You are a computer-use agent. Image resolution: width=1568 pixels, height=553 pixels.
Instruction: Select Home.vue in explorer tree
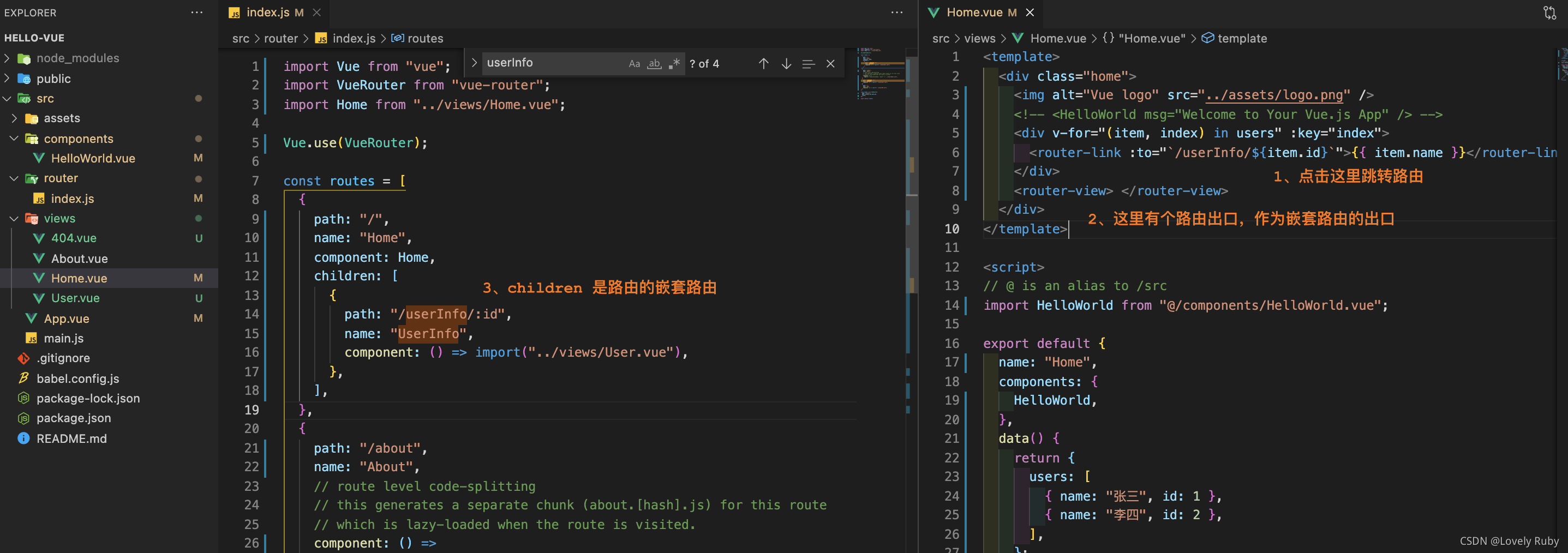pyautogui.click(x=109, y=278)
